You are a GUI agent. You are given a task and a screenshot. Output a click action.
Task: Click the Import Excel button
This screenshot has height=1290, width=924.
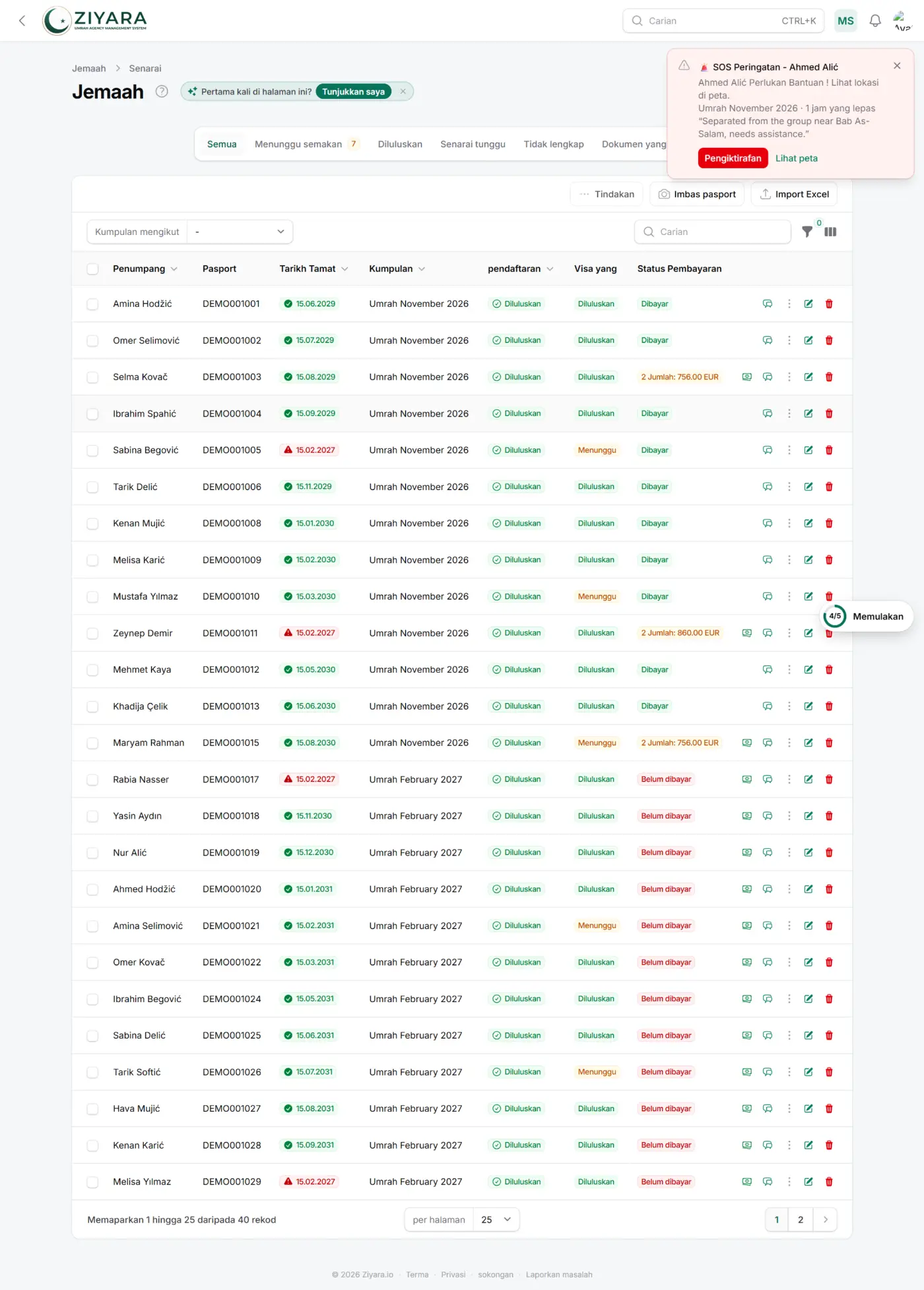(x=794, y=194)
